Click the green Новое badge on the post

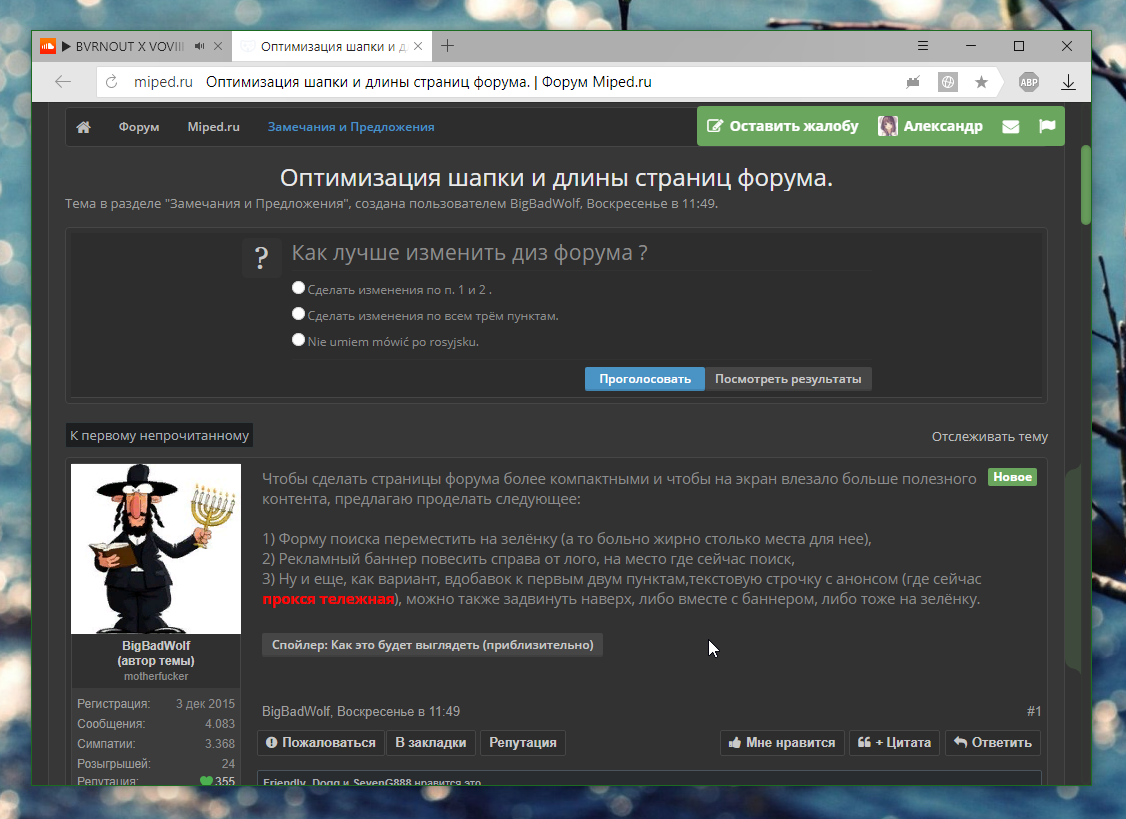click(x=1013, y=477)
